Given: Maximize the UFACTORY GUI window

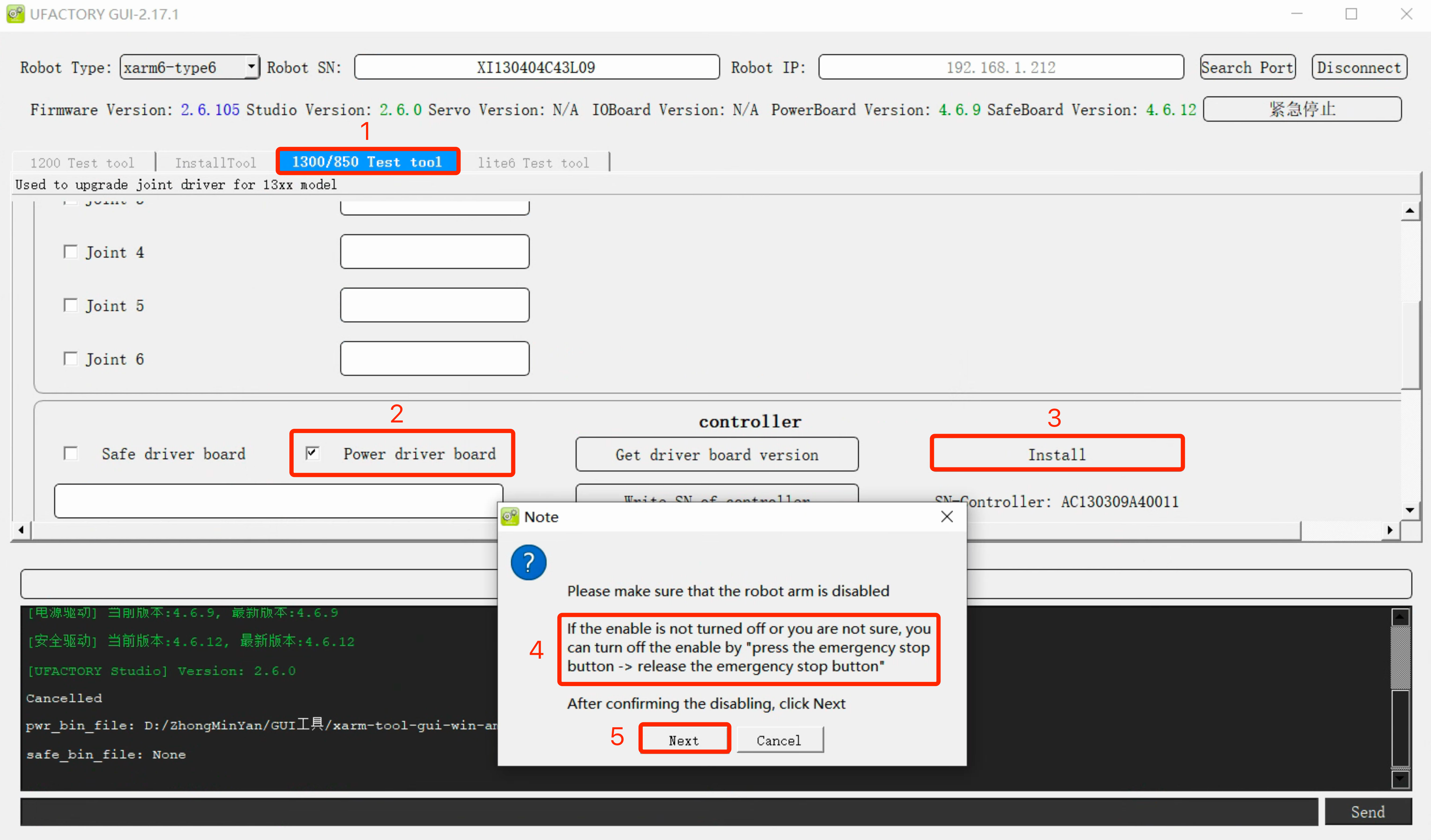Looking at the screenshot, I should (1352, 14).
